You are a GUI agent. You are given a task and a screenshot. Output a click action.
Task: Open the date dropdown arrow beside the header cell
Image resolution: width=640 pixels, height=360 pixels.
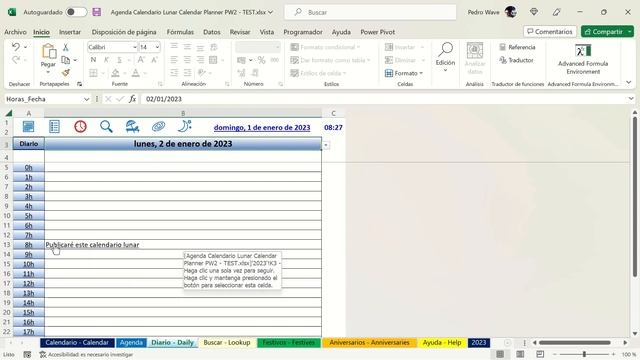pos(326,145)
